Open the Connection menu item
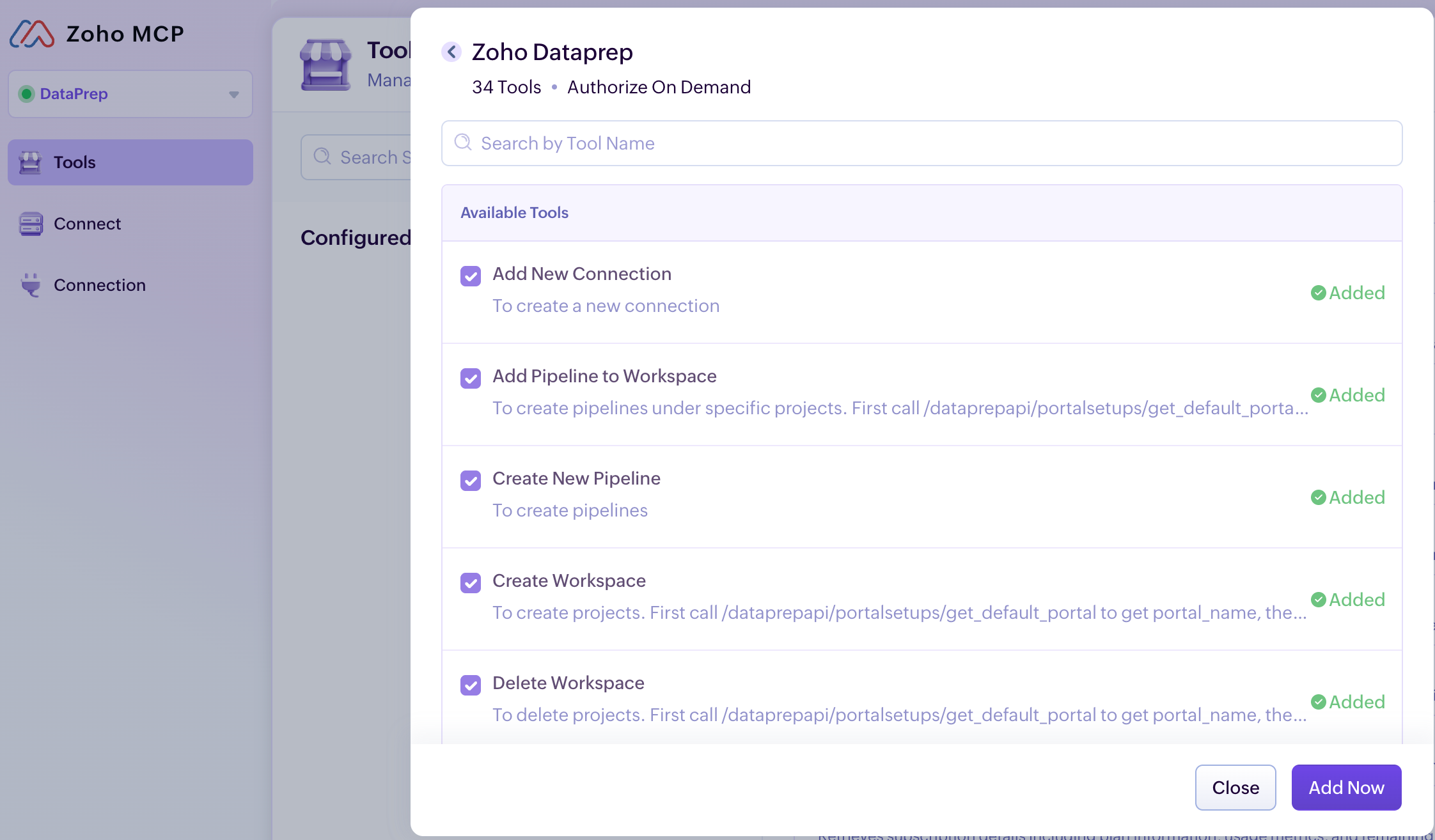This screenshot has width=1435, height=840. point(99,285)
